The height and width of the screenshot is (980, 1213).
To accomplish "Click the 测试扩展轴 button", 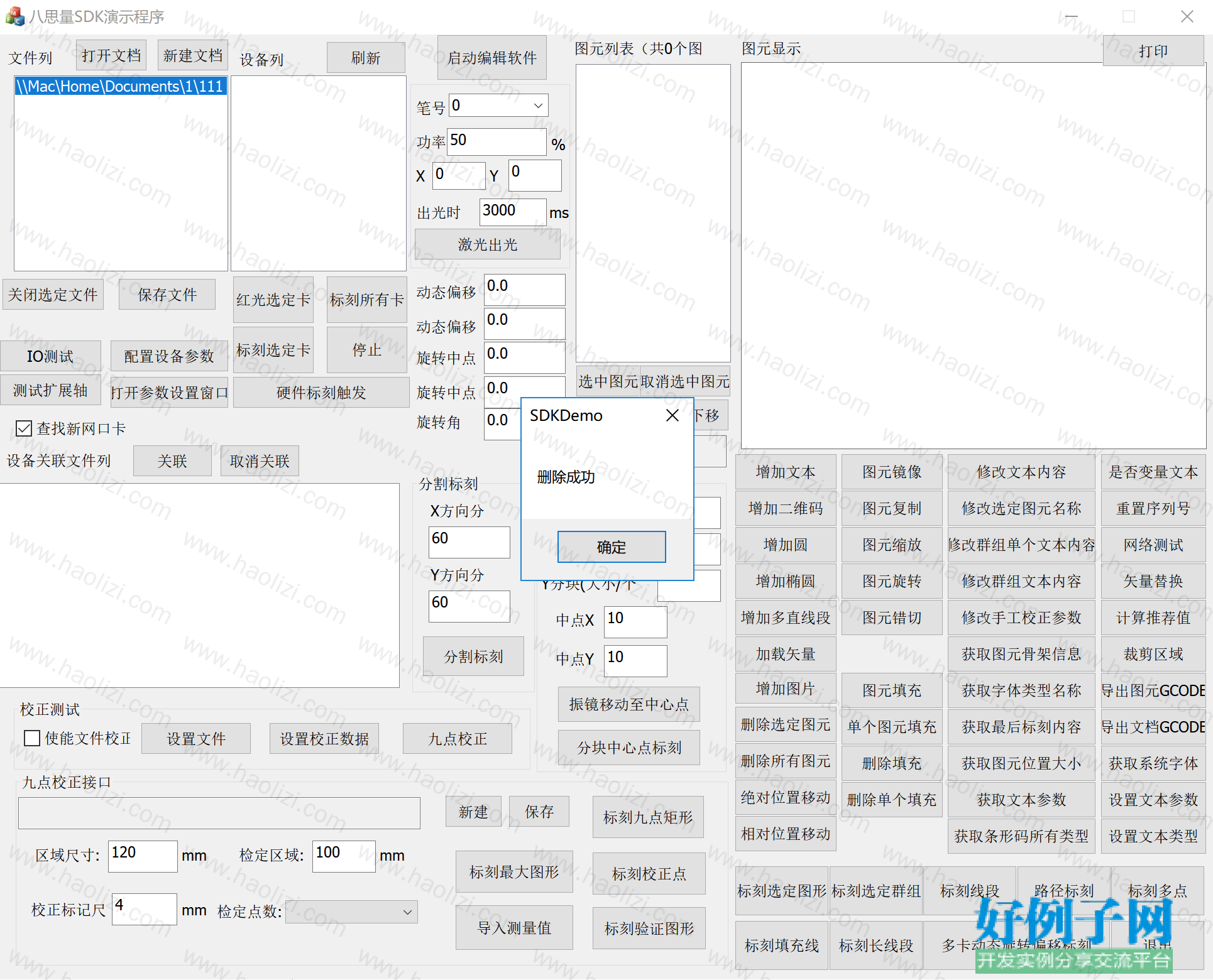I will pyautogui.click(x=50, y=390).
